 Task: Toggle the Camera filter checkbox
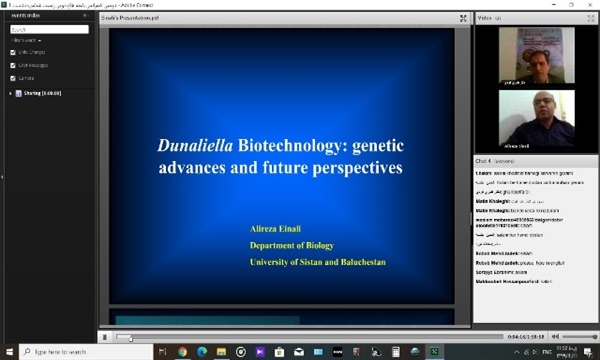click(x=13, y=78)
